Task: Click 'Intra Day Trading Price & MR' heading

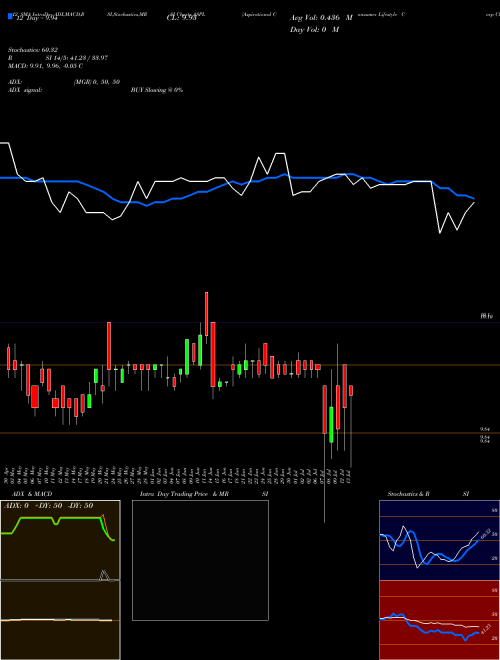Action: point(184,494)
